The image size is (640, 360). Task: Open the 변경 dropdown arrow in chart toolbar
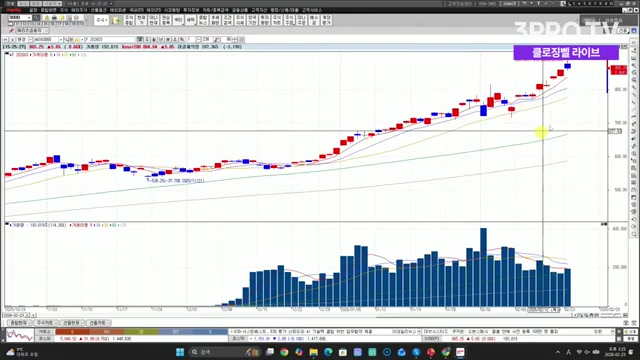(x=30, y=40)
